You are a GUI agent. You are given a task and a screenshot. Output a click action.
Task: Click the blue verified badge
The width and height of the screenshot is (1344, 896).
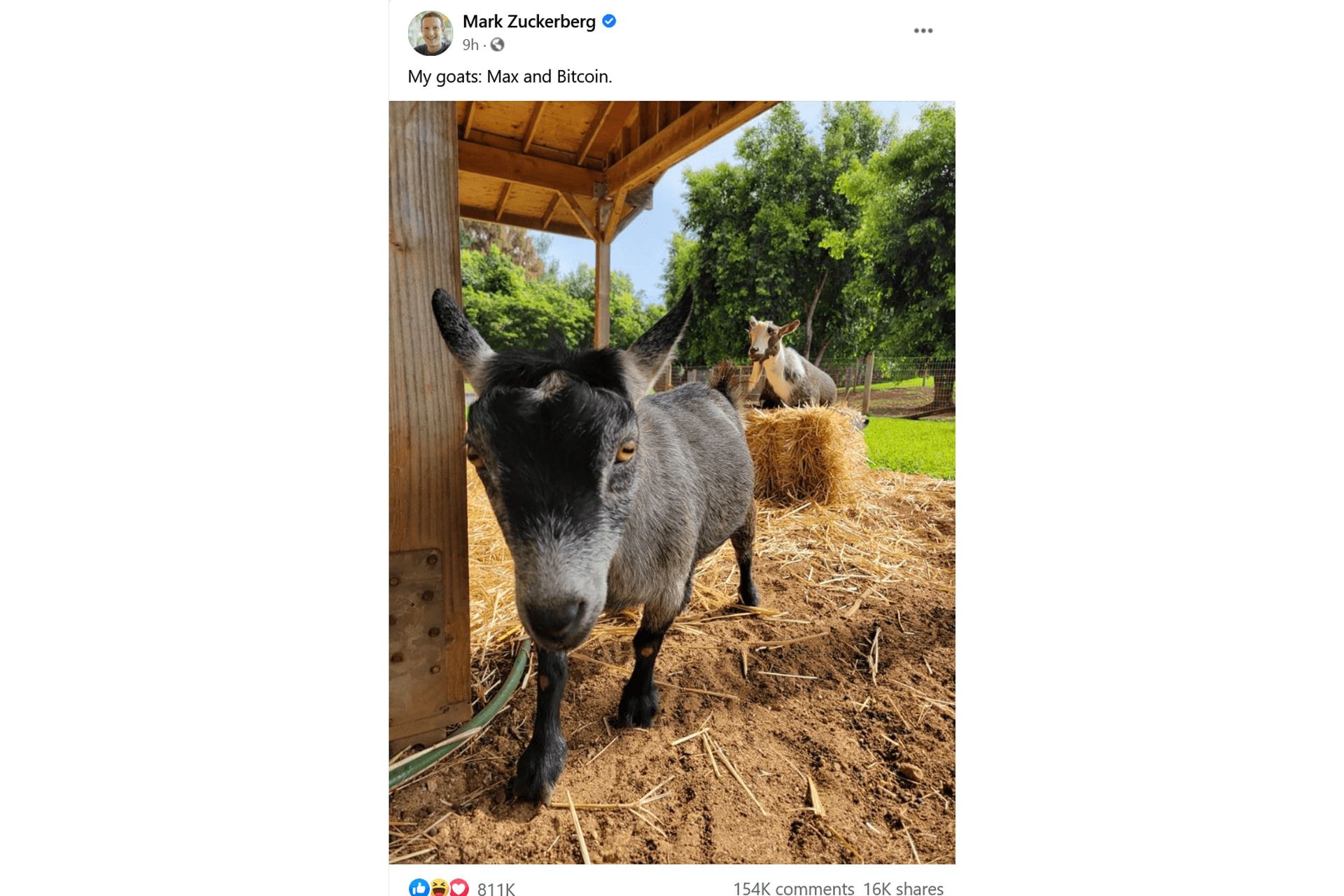[x=609, y=22]
